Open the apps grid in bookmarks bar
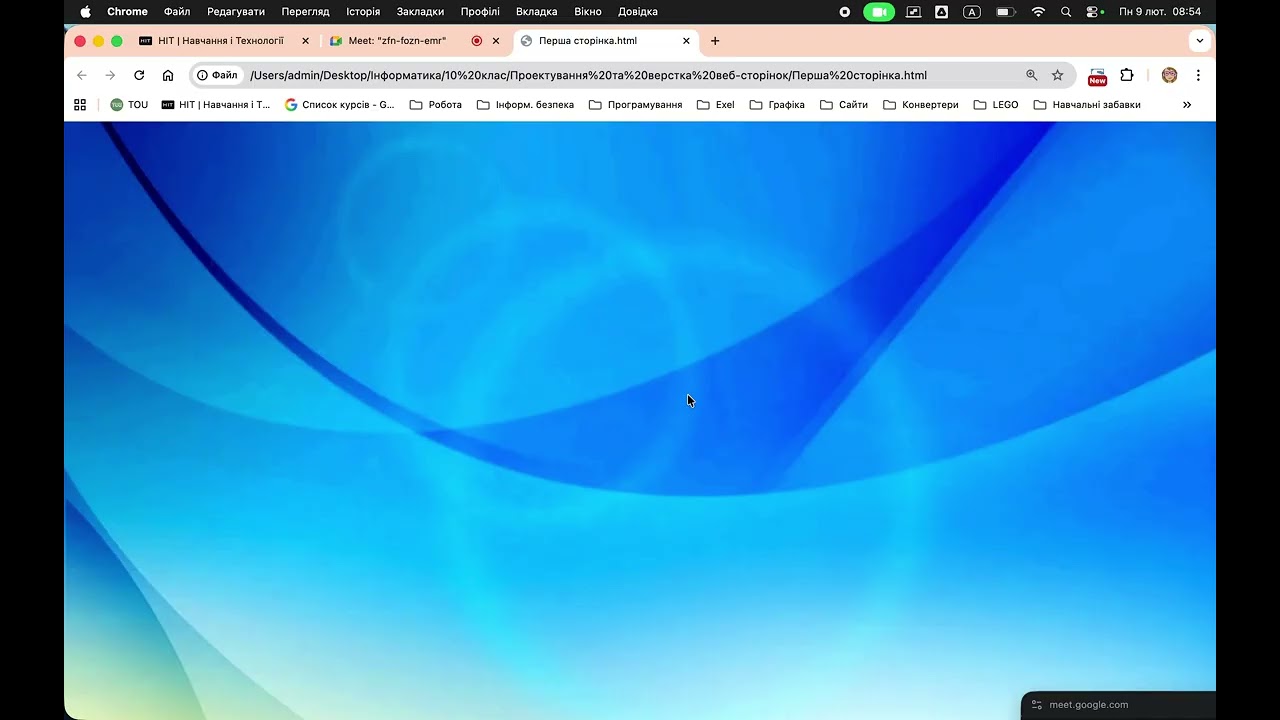This screenshot has height=720, width=1280. pos(80,104)
